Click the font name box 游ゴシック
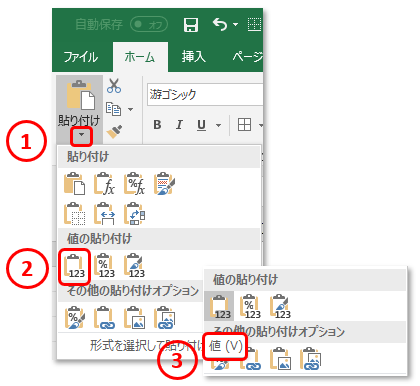Screen dimensions: 420x386 205,95
